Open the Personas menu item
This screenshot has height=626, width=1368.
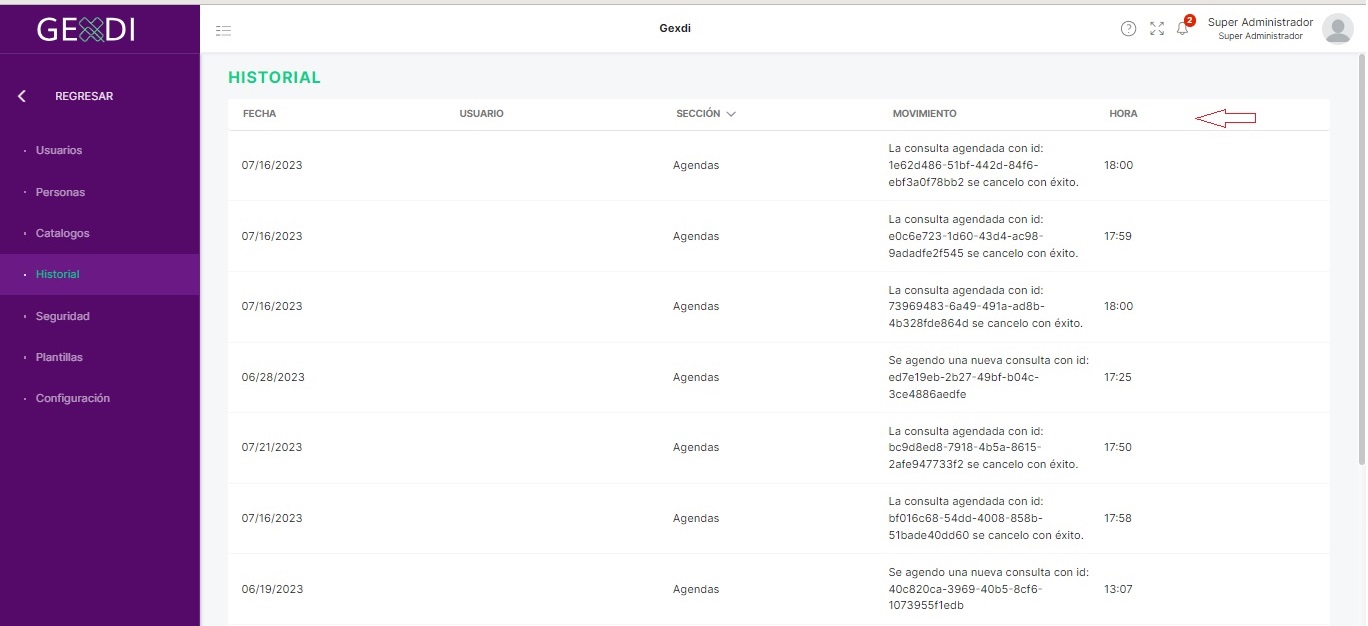pyautogui.click(x=60, y=192)
